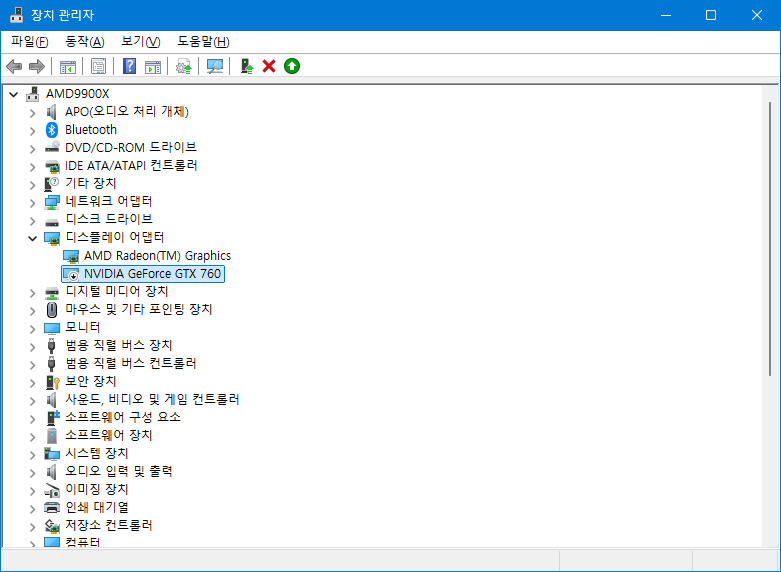The image size is (781, 572).
Task: Click the Bluetooth category icon
Action: (x=52, y=130)
